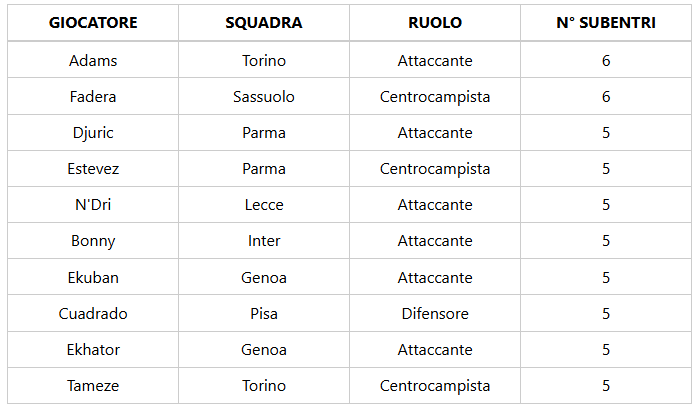Click the N° SUBENTRI column header
The image size is (698, 414).
606,23
